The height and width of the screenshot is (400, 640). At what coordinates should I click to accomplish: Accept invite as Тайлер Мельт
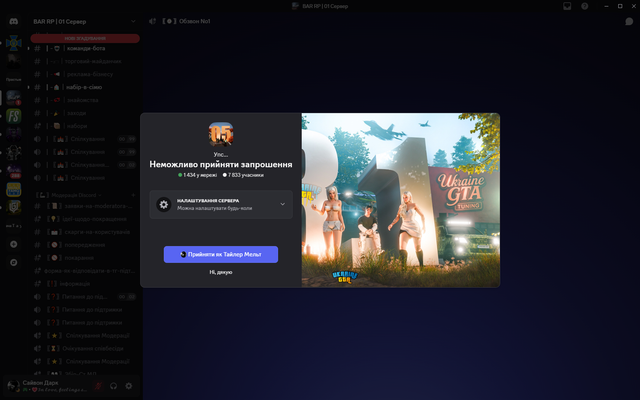click(221, 254)
